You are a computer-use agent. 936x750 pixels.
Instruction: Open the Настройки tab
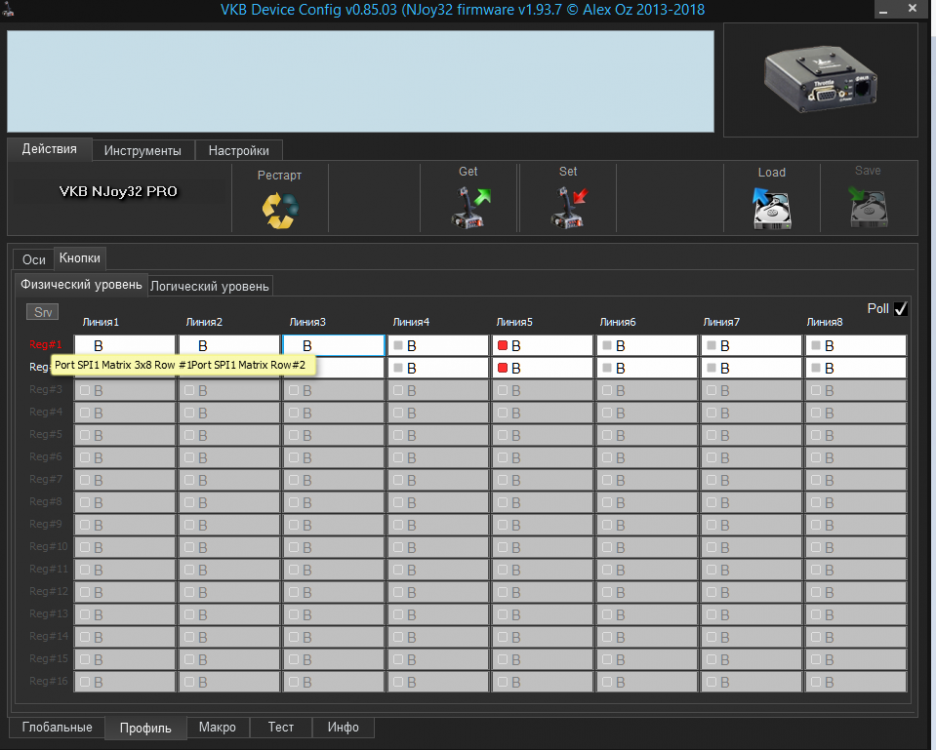238,150
